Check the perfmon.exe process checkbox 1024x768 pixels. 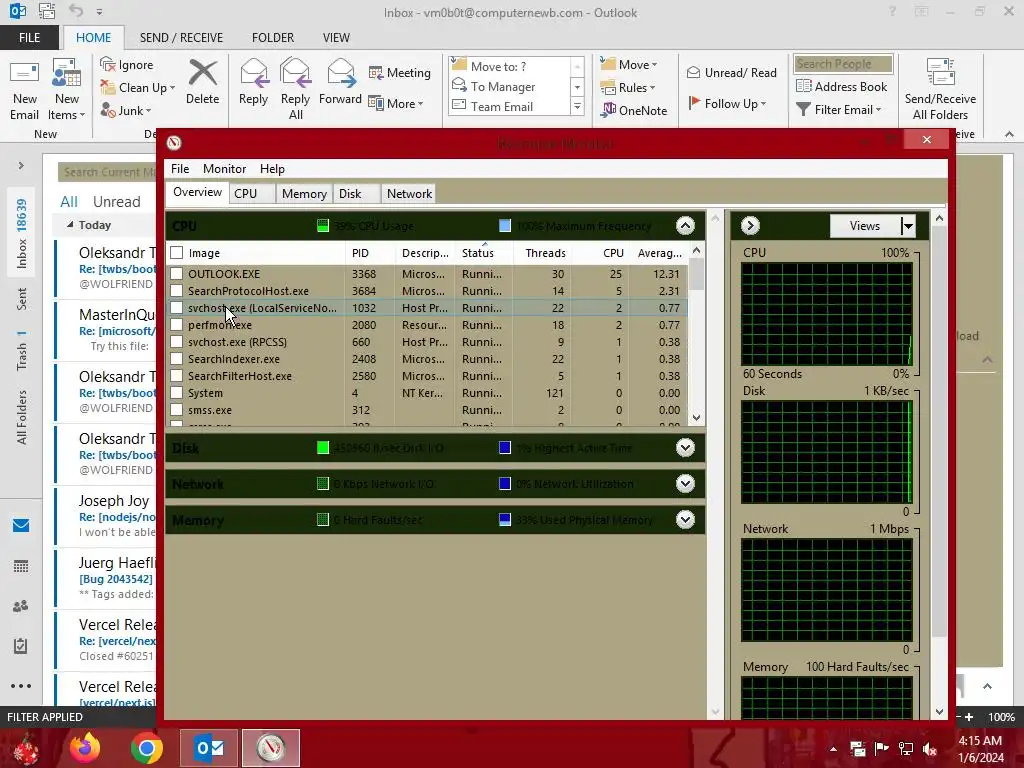(176, 325)
